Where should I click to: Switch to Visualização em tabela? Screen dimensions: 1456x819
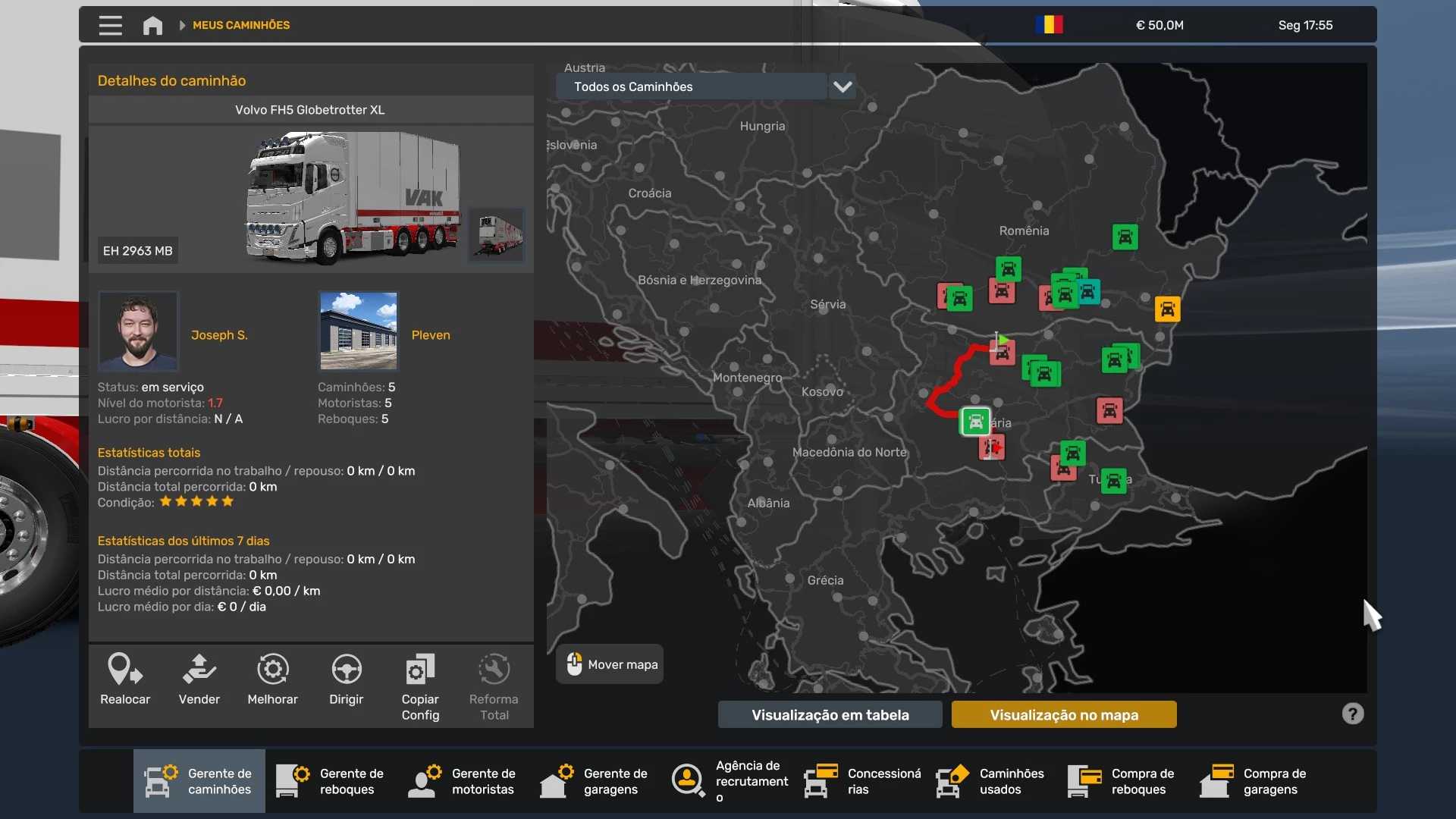830,714
